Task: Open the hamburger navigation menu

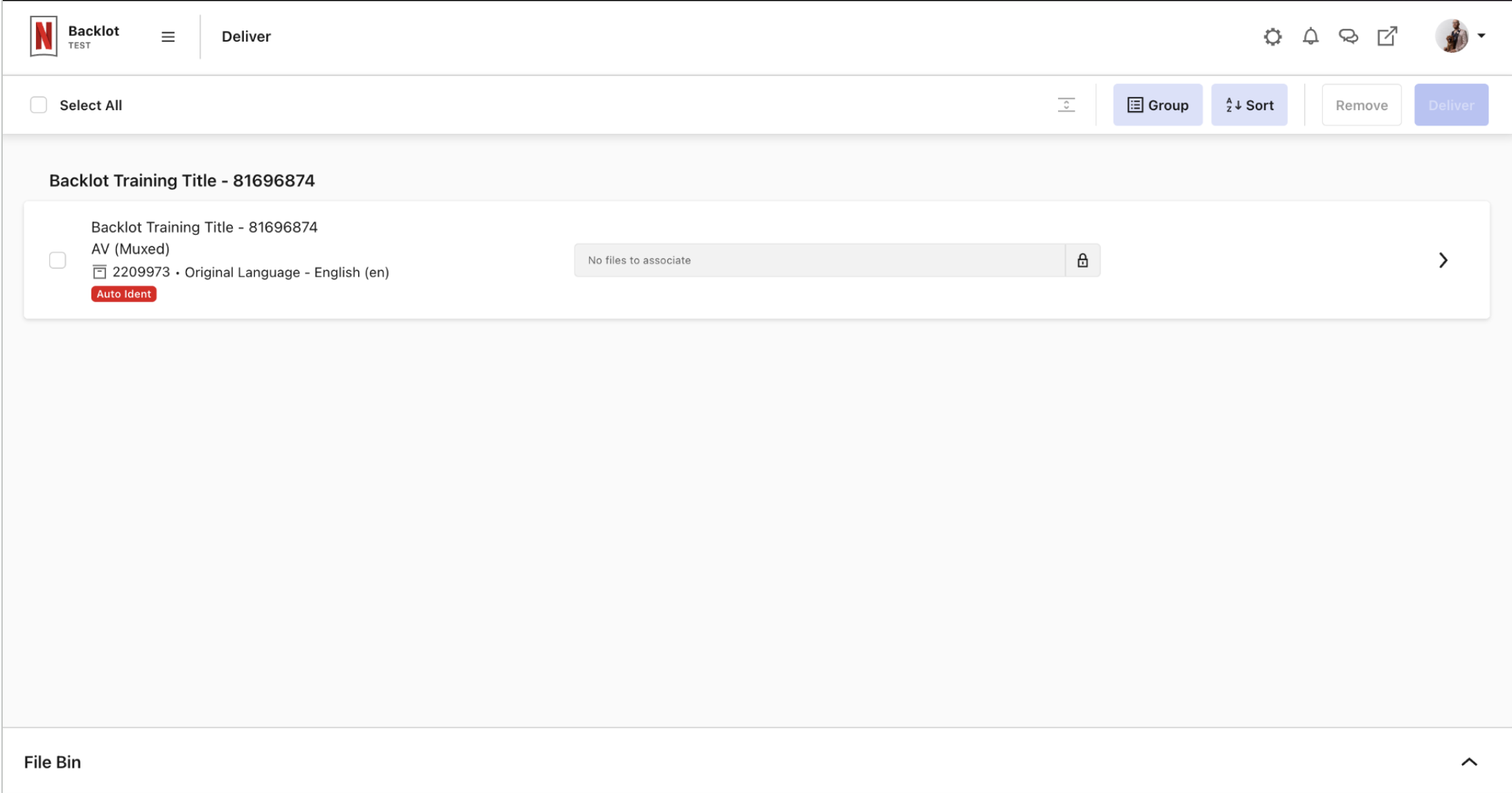Action: pos(168,37)
